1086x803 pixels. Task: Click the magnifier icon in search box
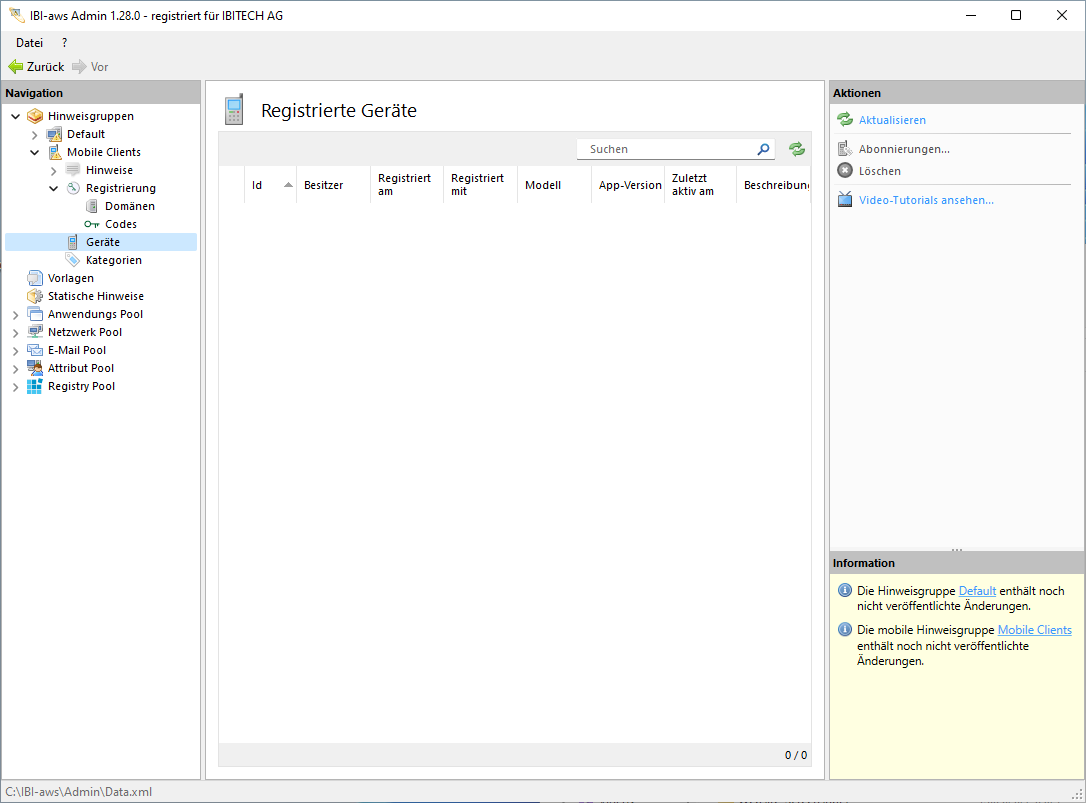tap(764, 149)
